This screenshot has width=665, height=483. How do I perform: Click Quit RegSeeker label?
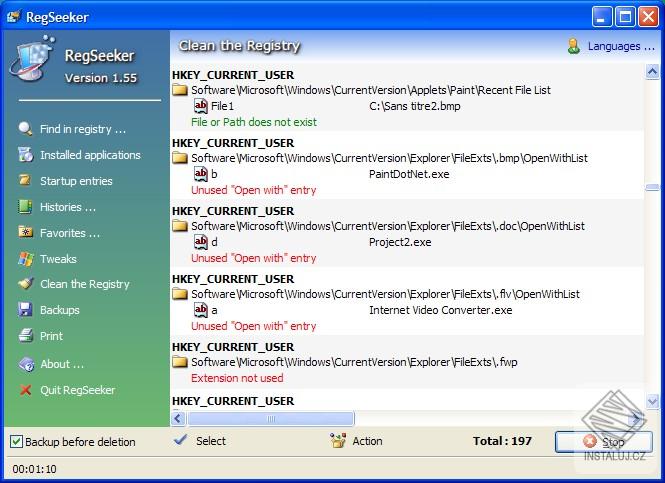click(x=78, y=390)
